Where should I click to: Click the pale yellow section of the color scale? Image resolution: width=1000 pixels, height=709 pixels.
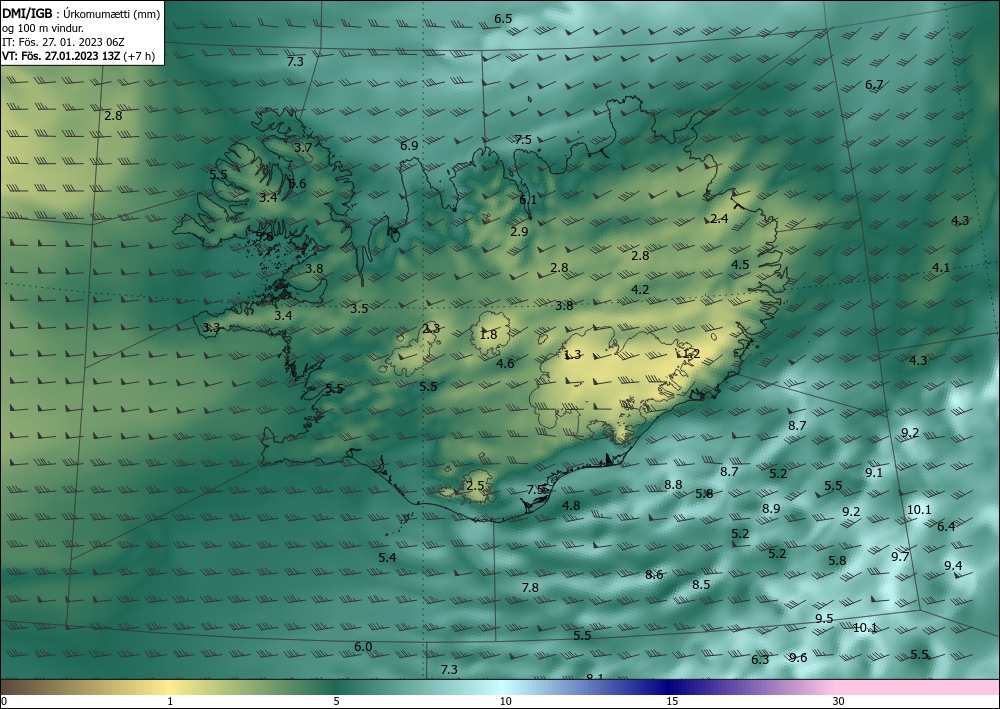coord(170,687)
